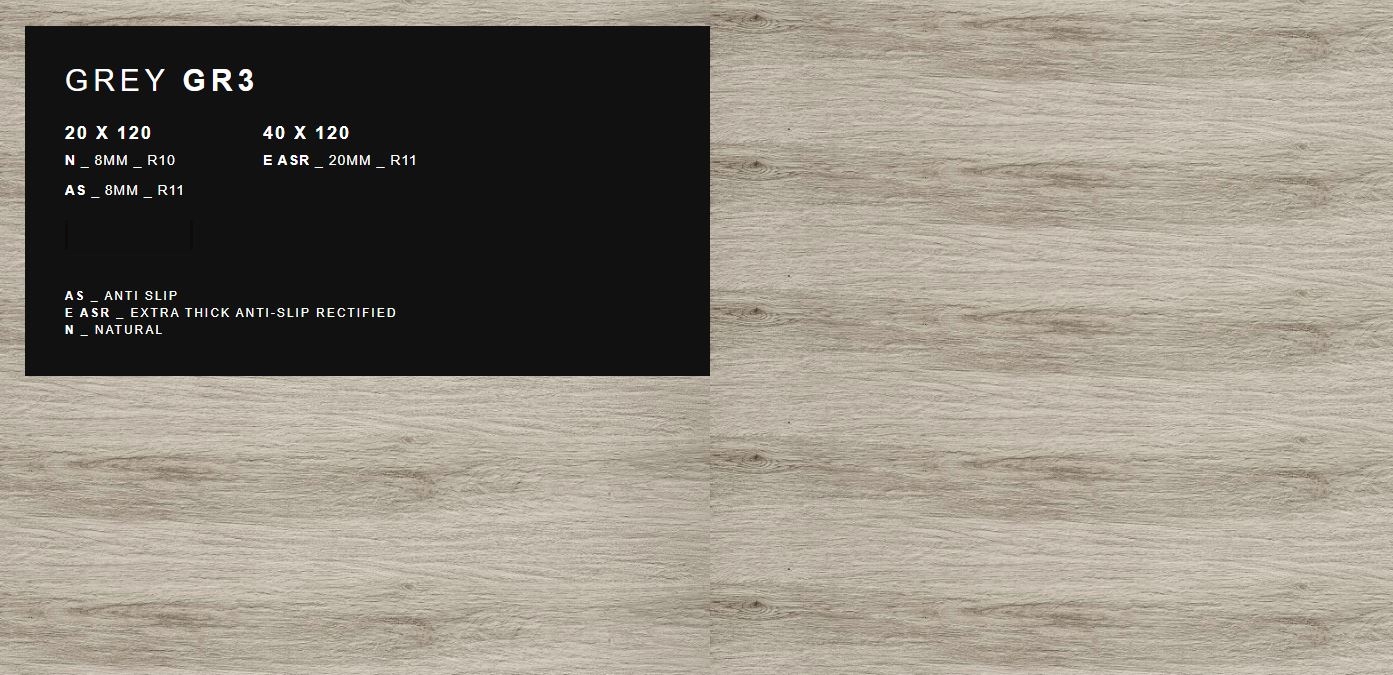This screenshot has height=675, width=1393.
Task: Click the bold E ASR code under 40 X 120
Action: [286, 161]
